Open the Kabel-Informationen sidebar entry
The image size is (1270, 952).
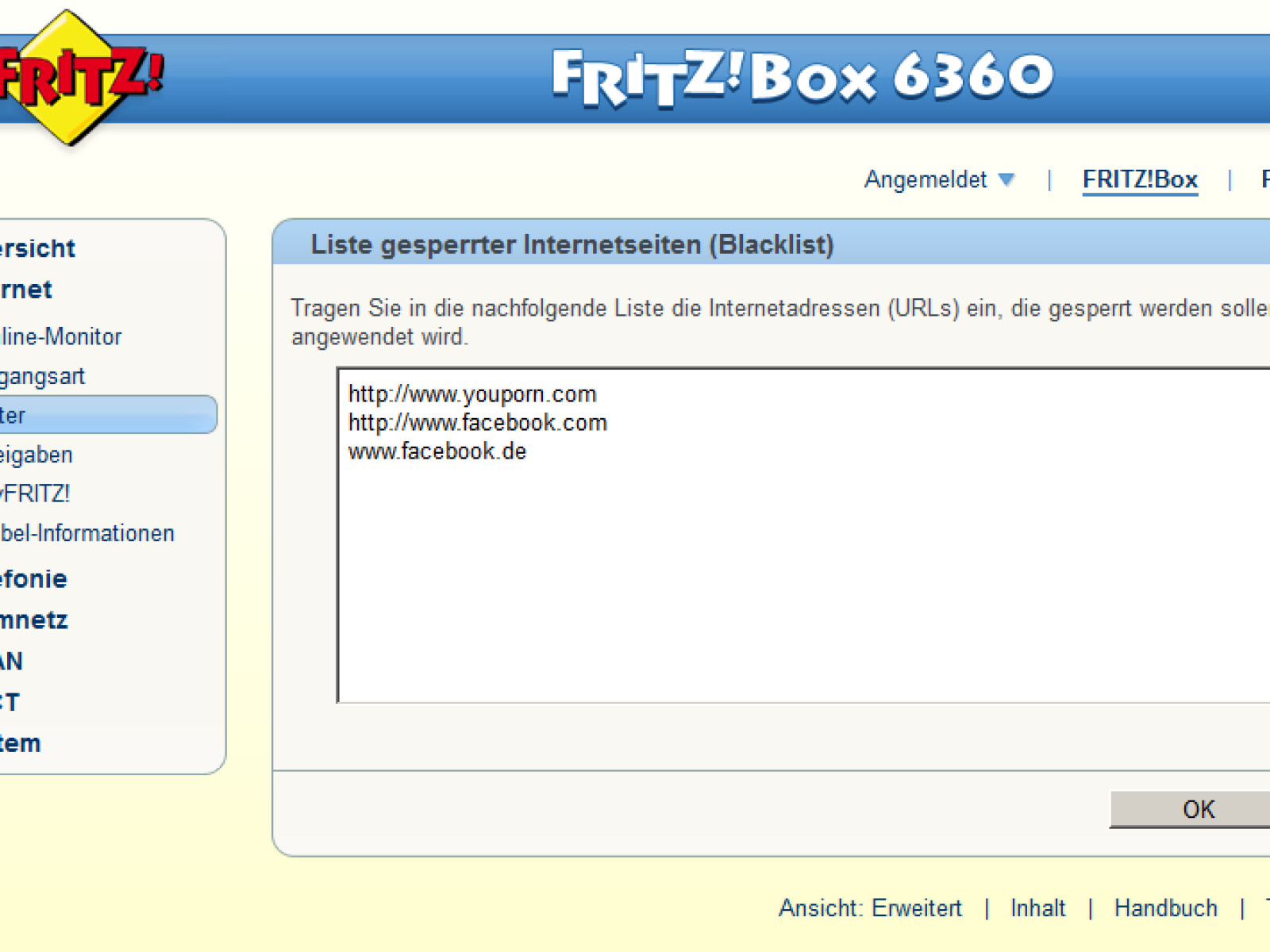tap(87, 533)
